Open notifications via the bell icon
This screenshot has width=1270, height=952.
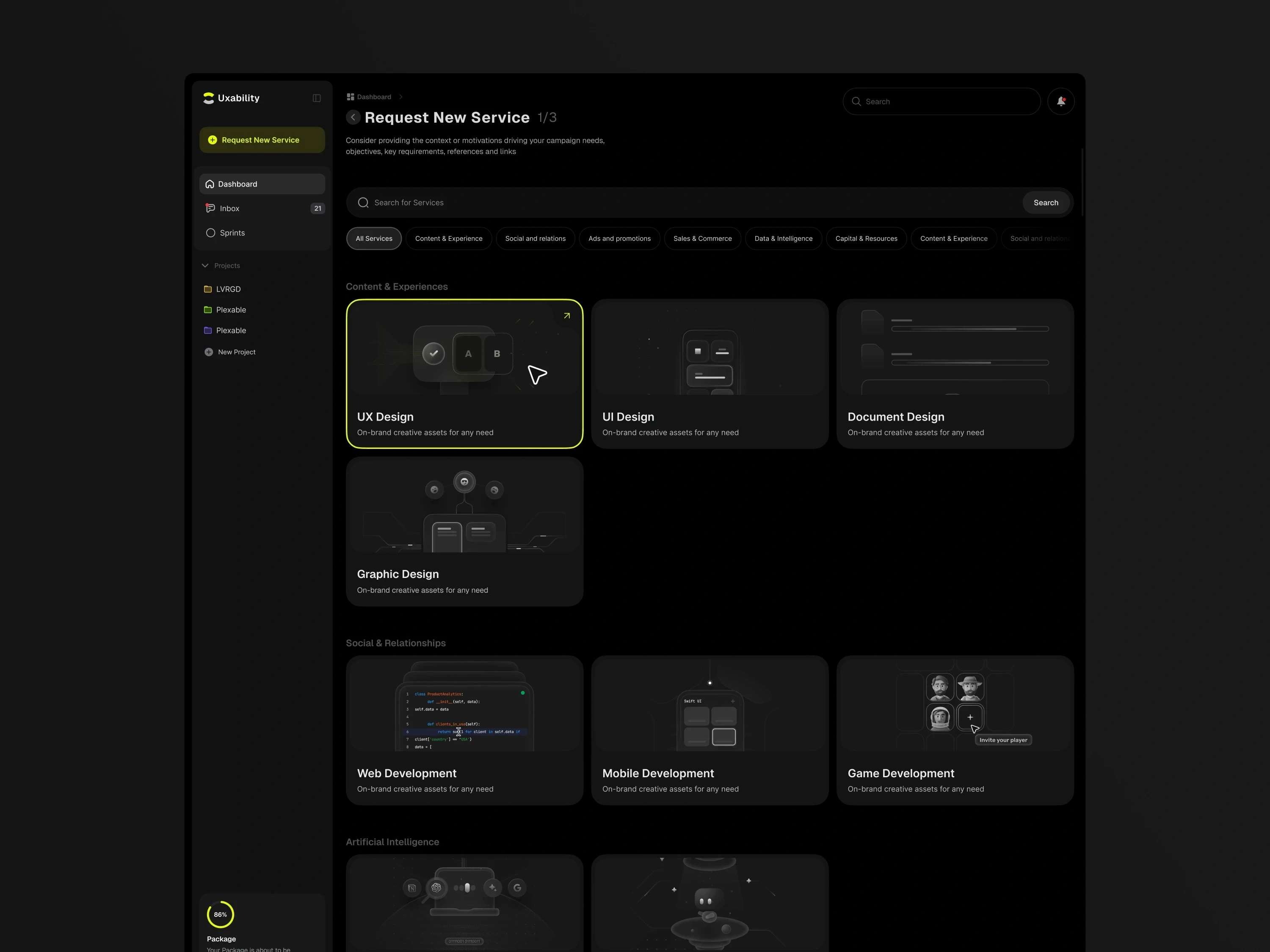(1061, 102)
